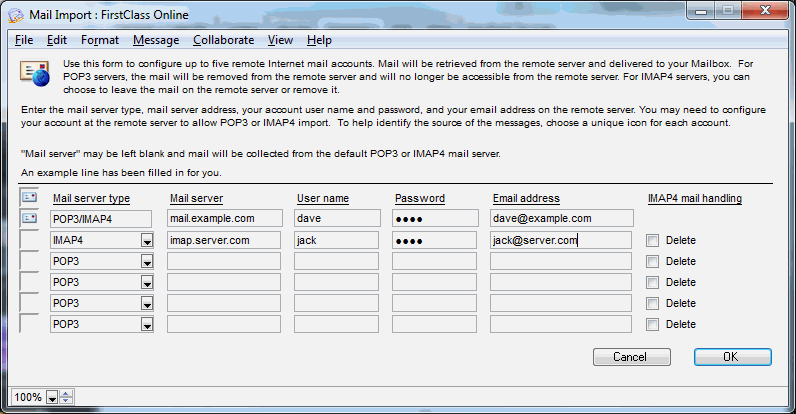The width and height of the screenshot is (796, 414).
Task: Enable Delete checkbox for imap.server.com row
Action: (653, 240)
